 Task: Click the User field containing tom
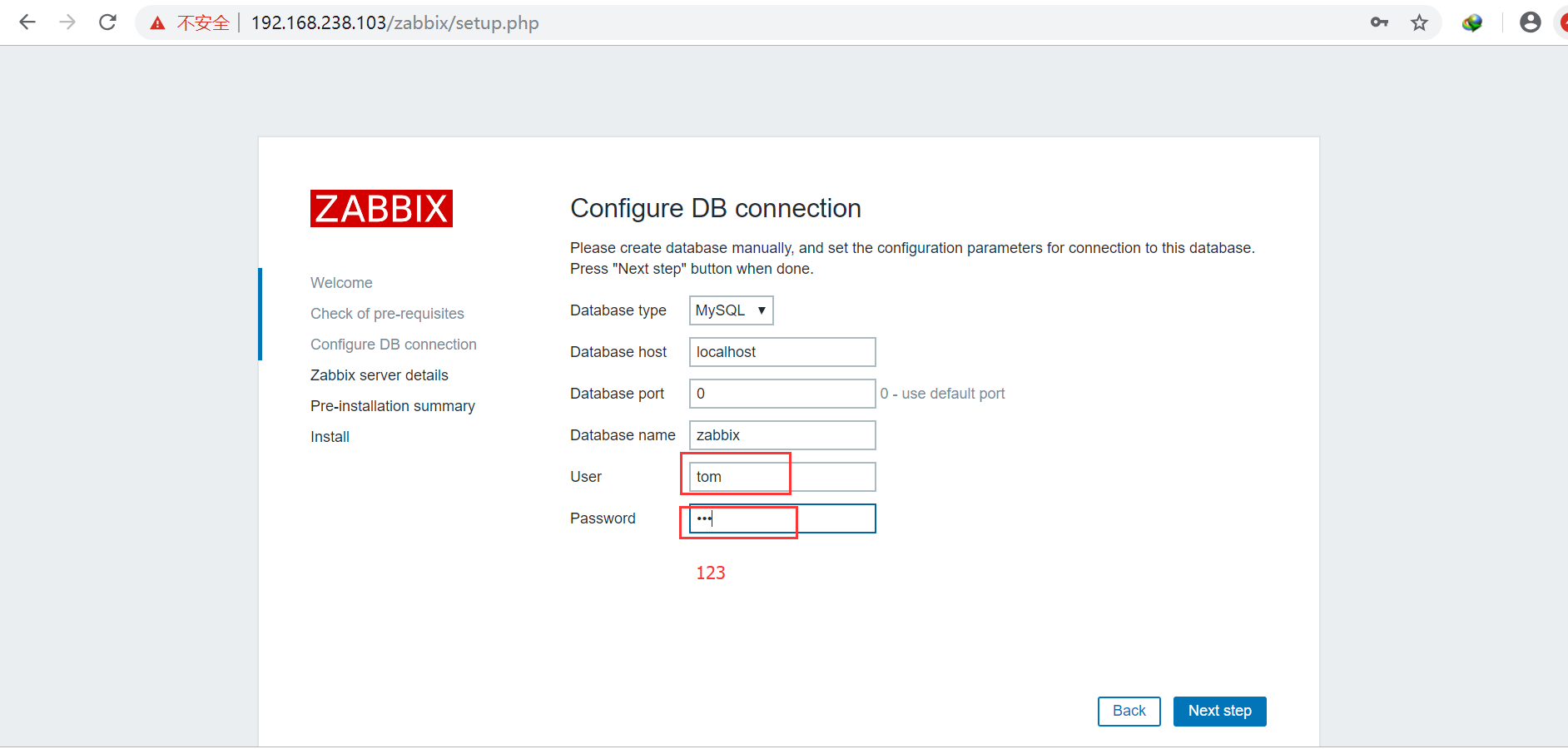pos(782,477)
